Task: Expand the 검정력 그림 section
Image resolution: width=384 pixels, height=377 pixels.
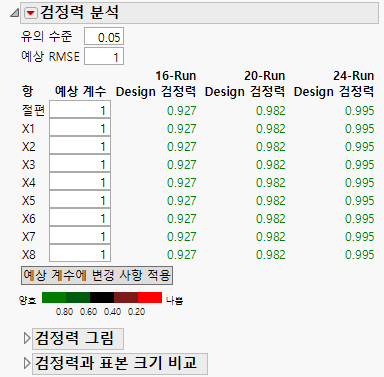Action: (27, 338)
